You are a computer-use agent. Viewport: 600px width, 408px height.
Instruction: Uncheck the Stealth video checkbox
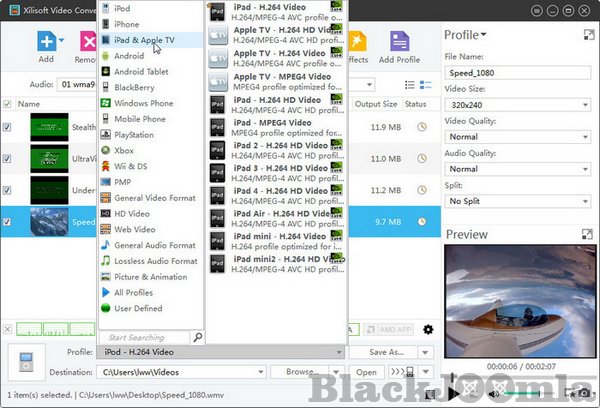(x=8, y=127)
